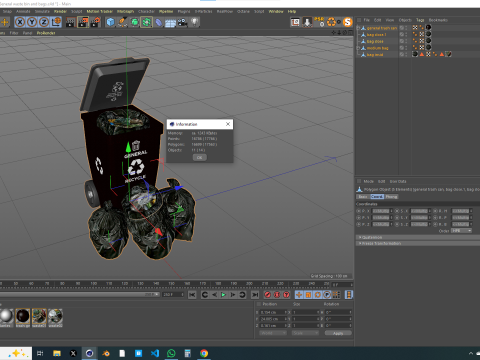Switch the world coordinate system icon
This screenshot has height=360, width=480.
click(56, 22)
